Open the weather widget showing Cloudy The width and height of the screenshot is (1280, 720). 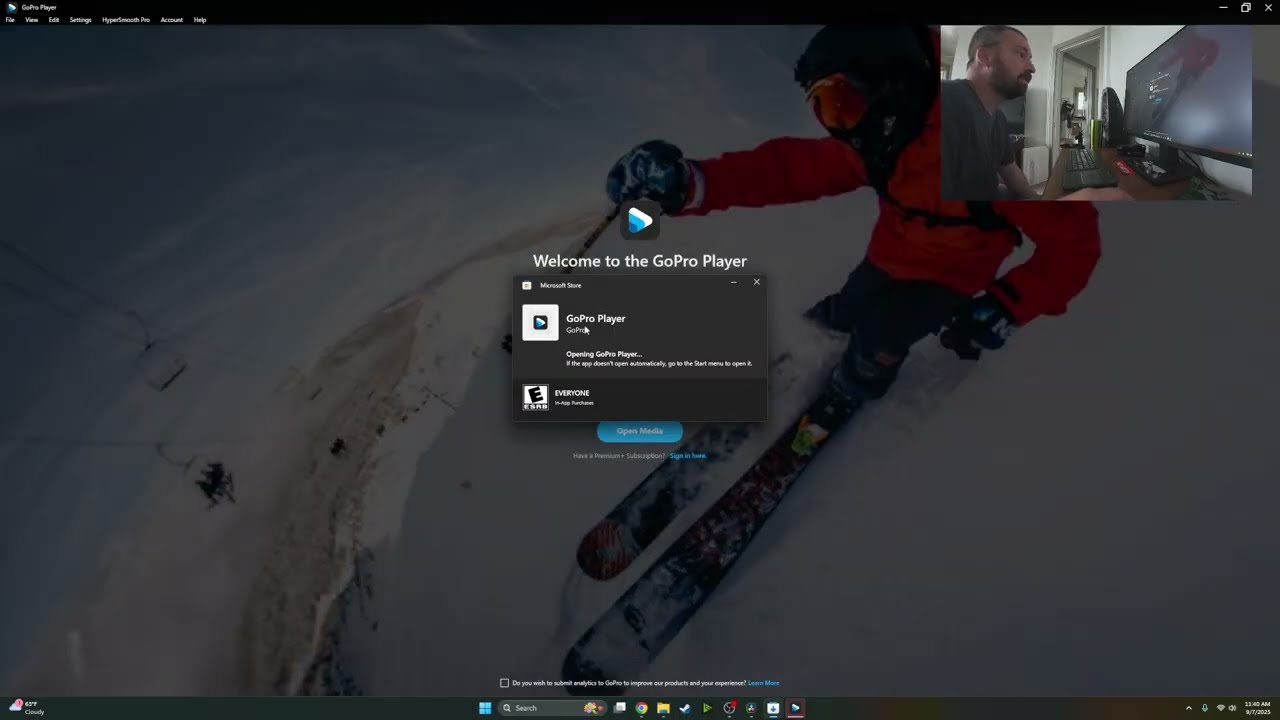pos(27,708)
